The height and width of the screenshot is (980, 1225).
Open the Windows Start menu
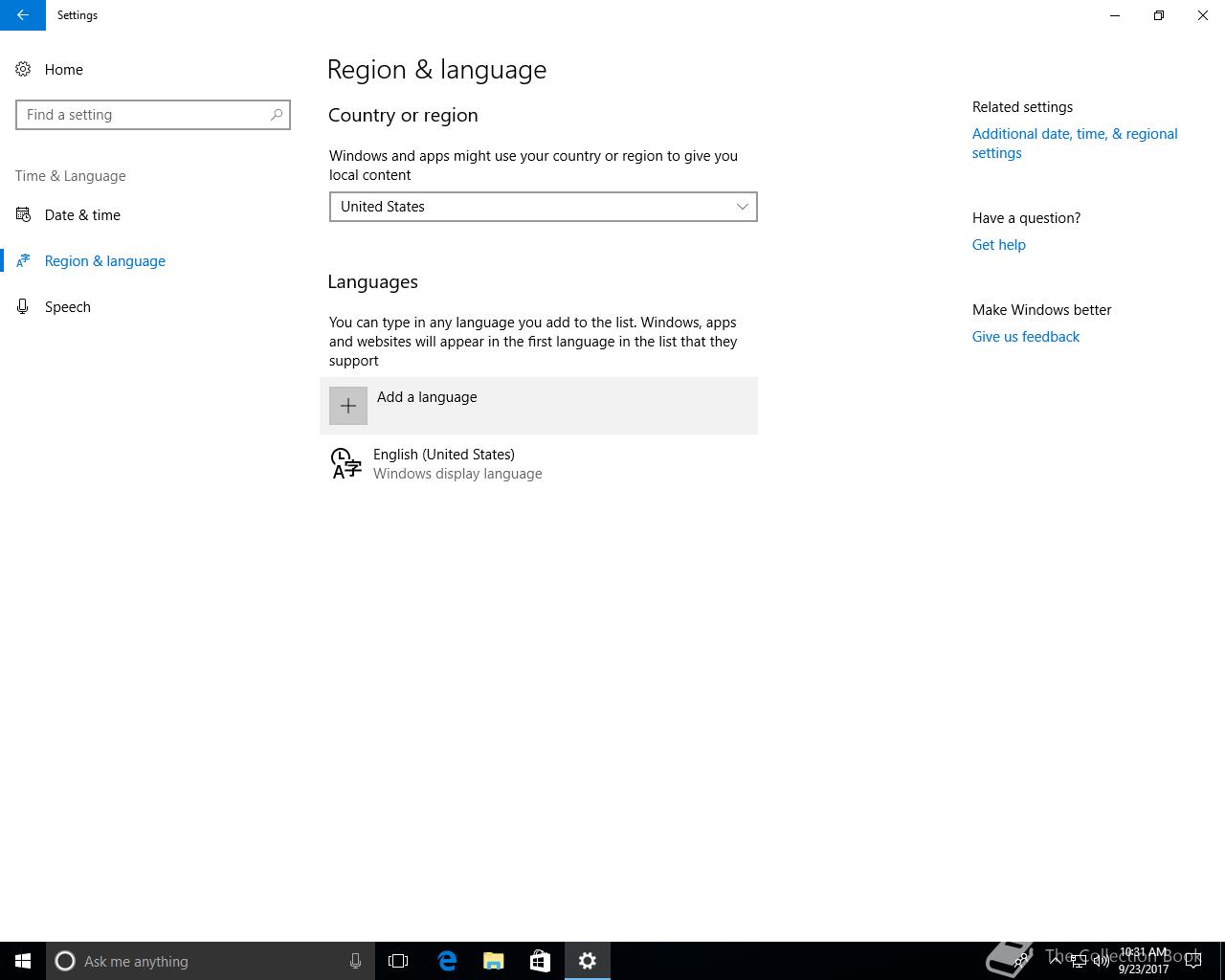pyautogui.click(x=23, y=961)
